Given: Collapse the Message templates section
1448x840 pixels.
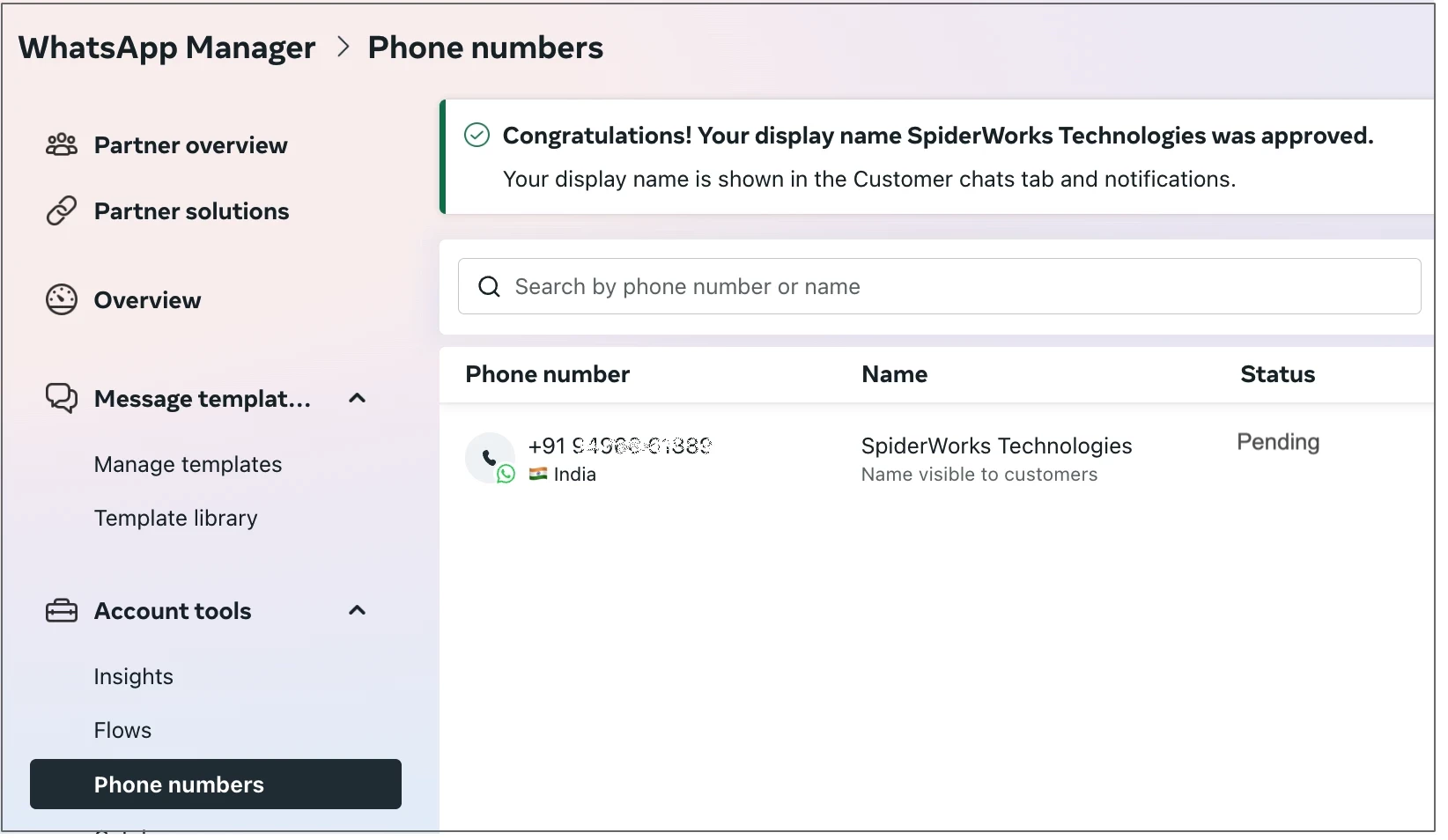Looking at the screenshot, I should (356, 398).
